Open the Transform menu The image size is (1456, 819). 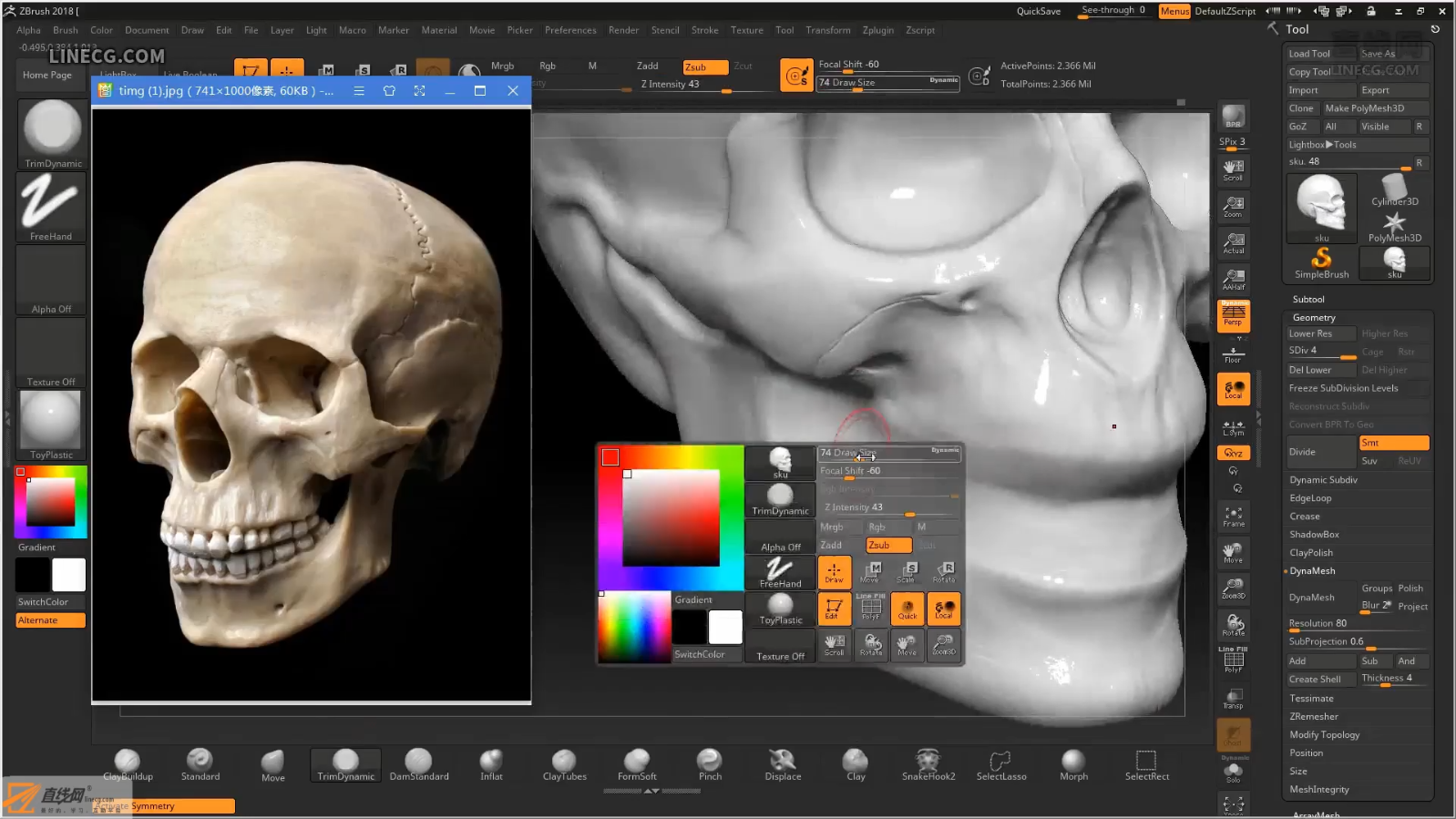coord(828,30)
